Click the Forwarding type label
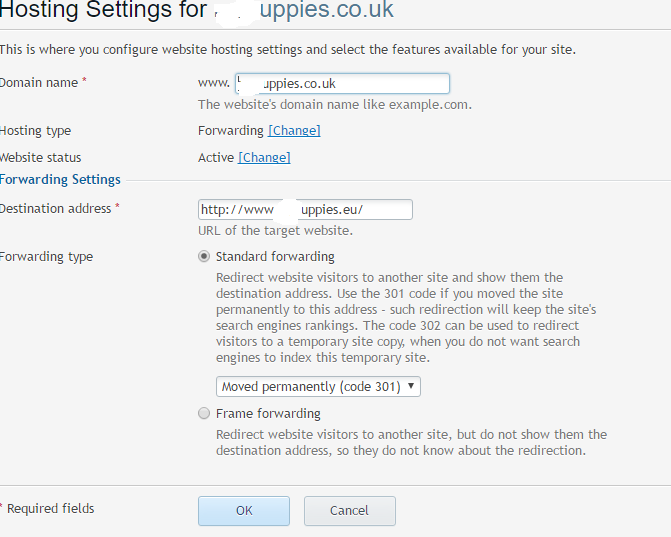This screenshot has height=537, width=671. pos(46,257)
